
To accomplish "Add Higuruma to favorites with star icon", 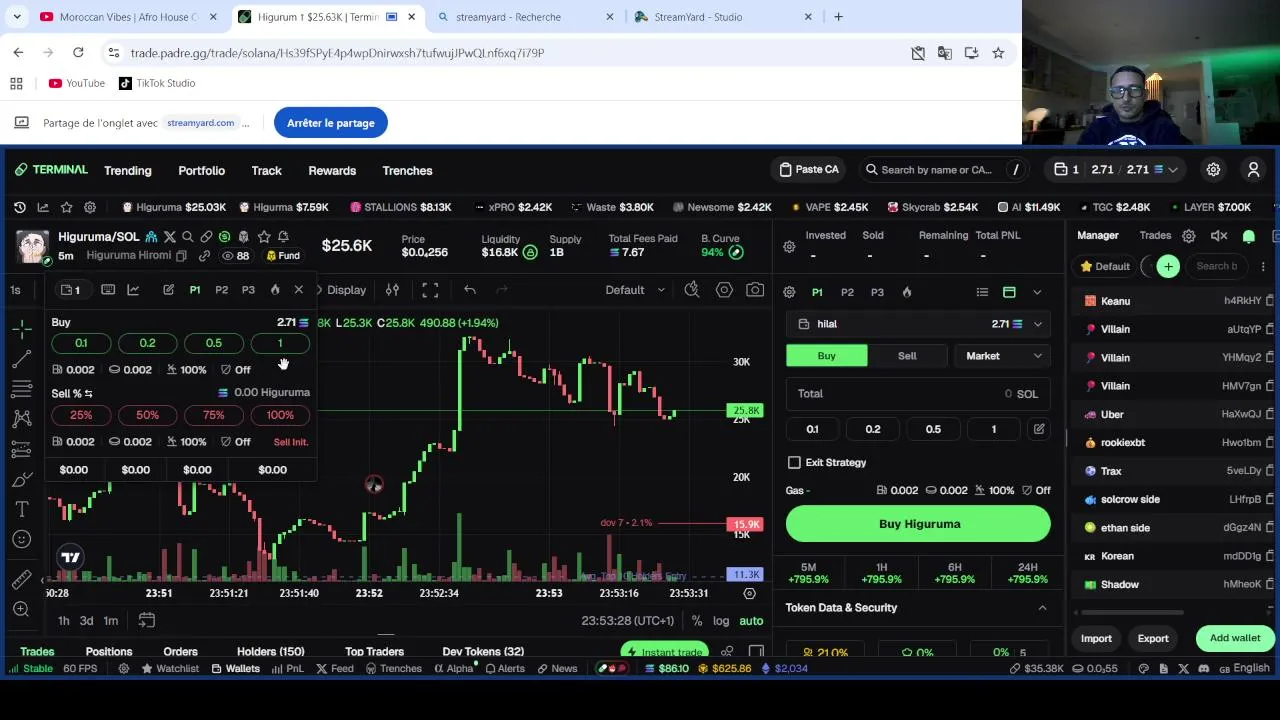I will pyautogui.click(x=264, y=237).
